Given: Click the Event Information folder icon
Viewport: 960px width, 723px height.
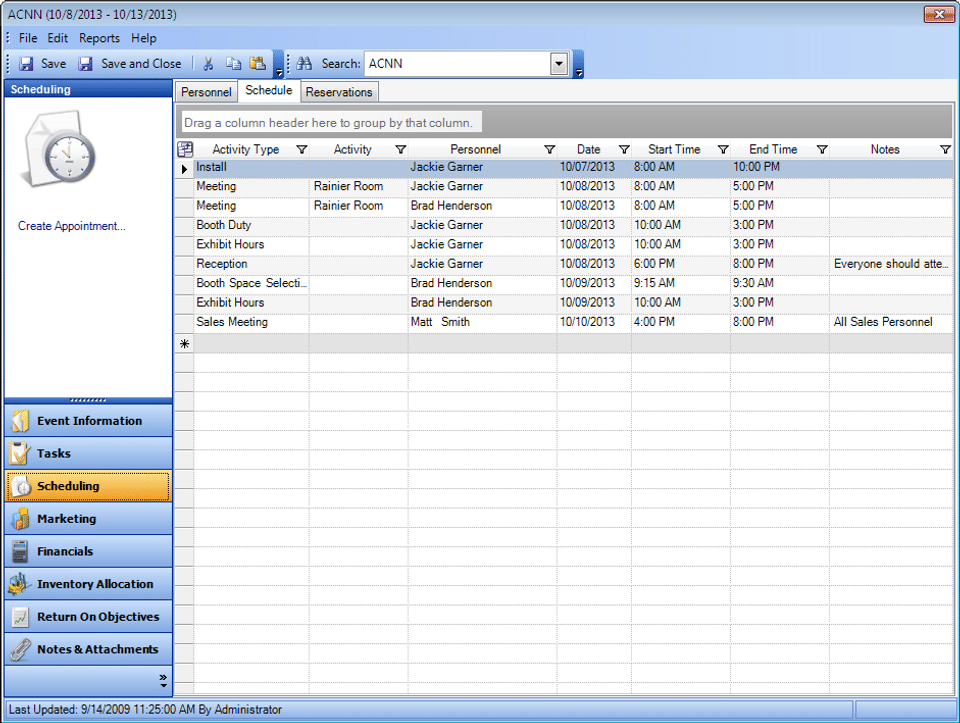Looking at the screenshot, I should pos(20,421).
